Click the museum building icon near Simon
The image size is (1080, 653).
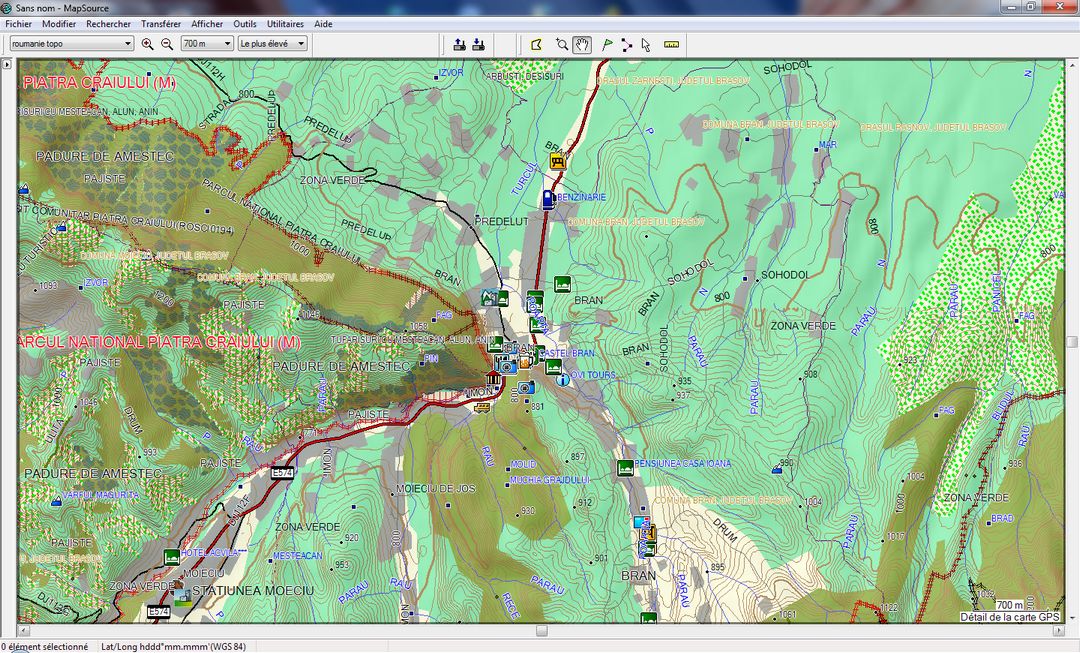point(493,378)
